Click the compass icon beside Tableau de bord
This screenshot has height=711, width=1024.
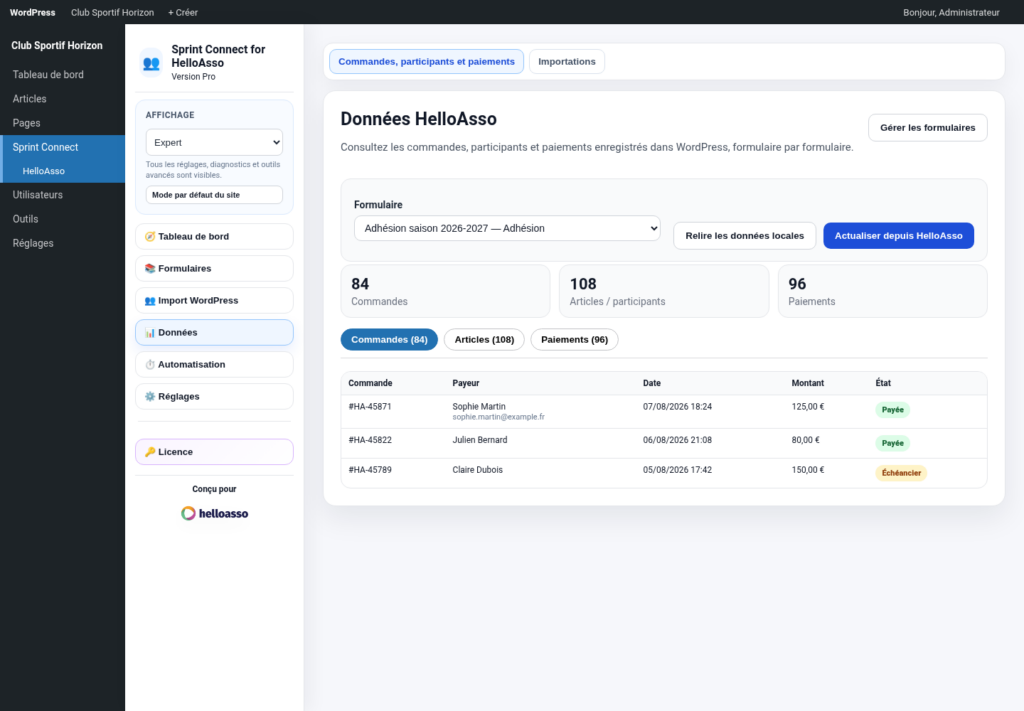(x=150, y=236)
